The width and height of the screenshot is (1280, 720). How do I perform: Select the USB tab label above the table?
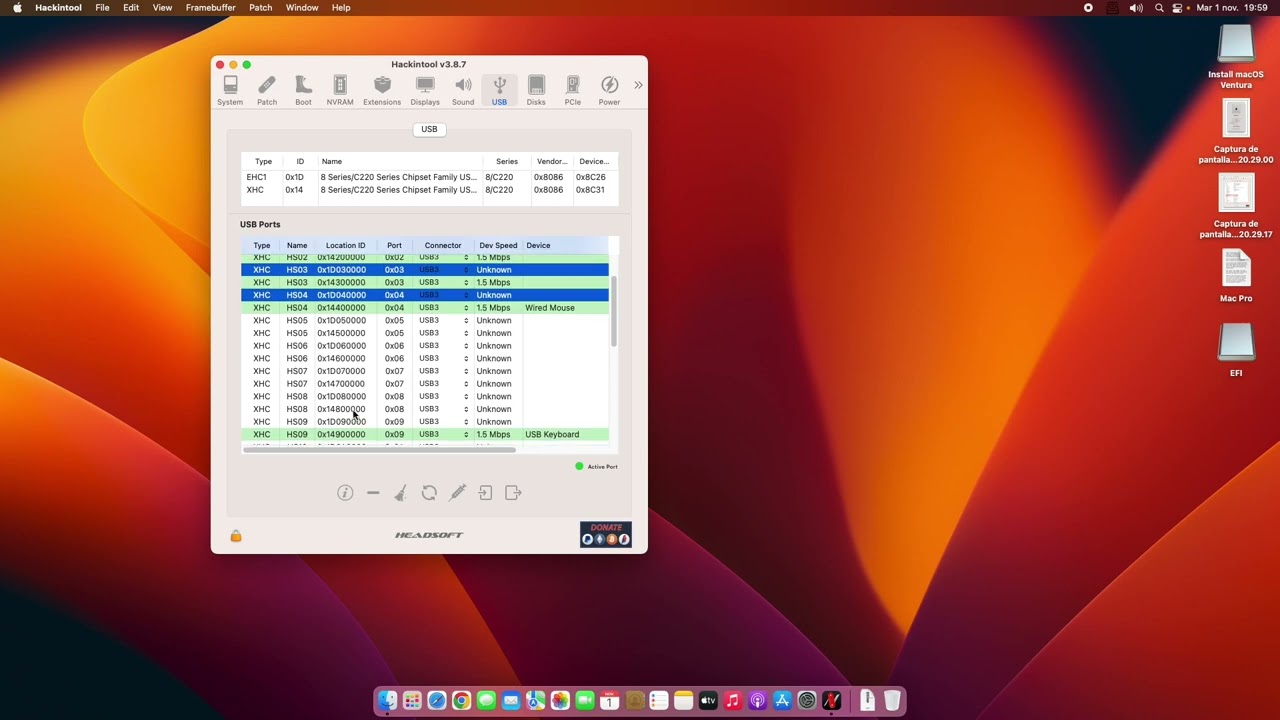pyautogui.click(x=429, y=129)
